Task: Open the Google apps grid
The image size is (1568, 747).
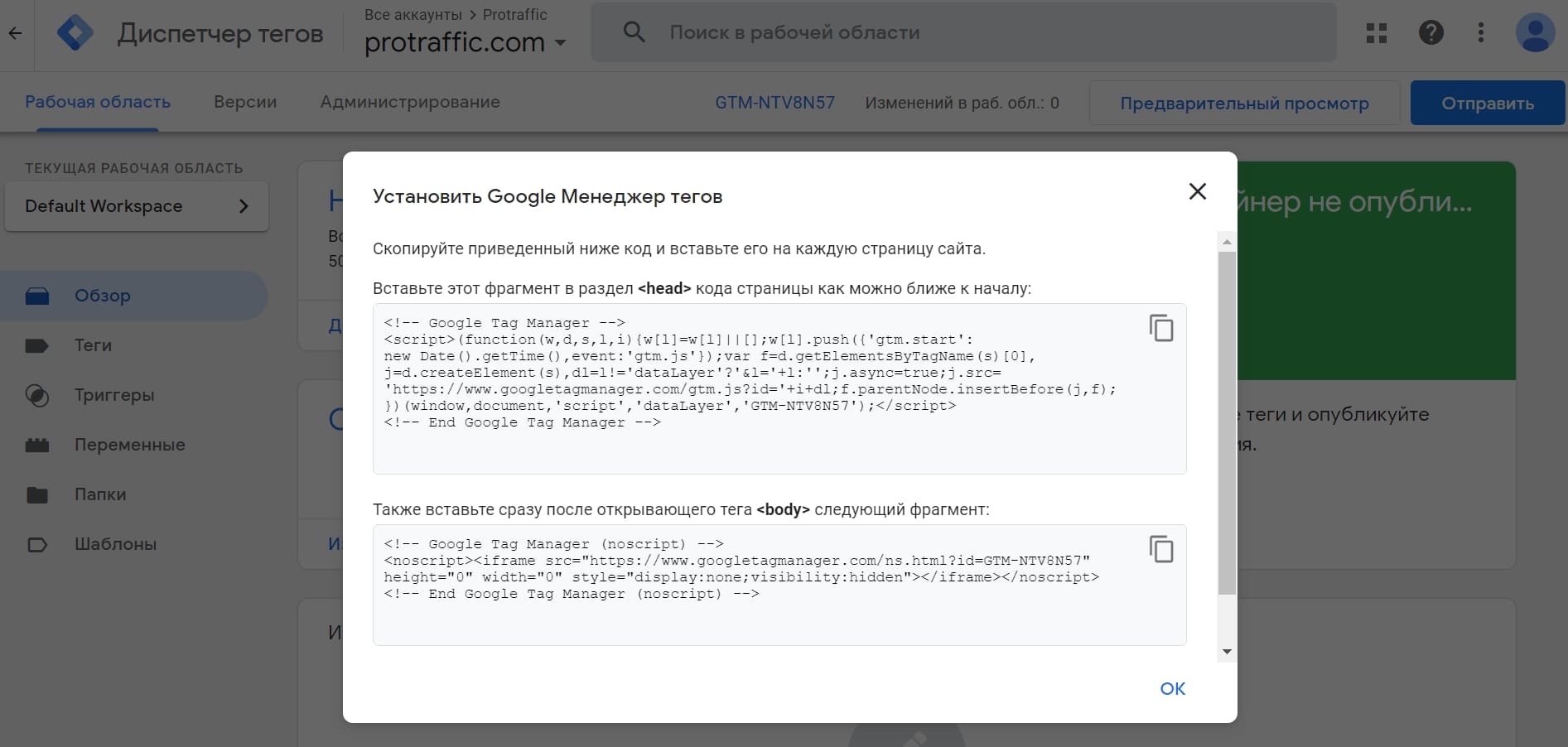Action: 1377,33
